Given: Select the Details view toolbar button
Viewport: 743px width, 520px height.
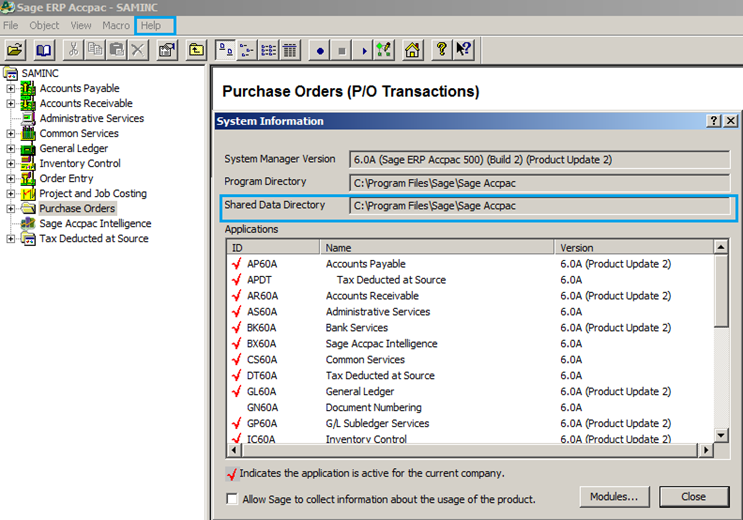Looking at the screenshot, I should [x=290, y=49].
